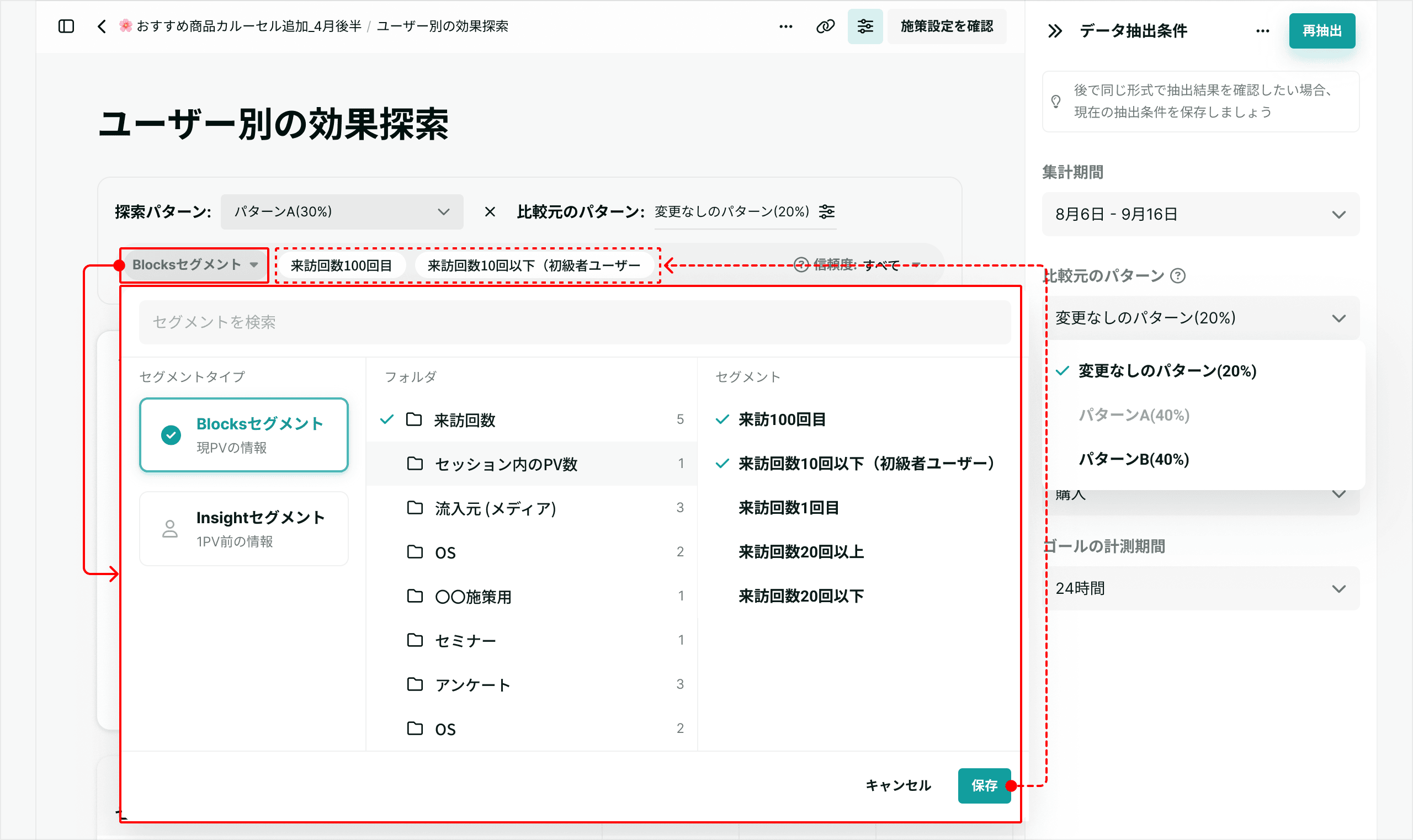Select Blocksセグメント type card
This screenshot has width=1413, height=840.
pos(244,435)
